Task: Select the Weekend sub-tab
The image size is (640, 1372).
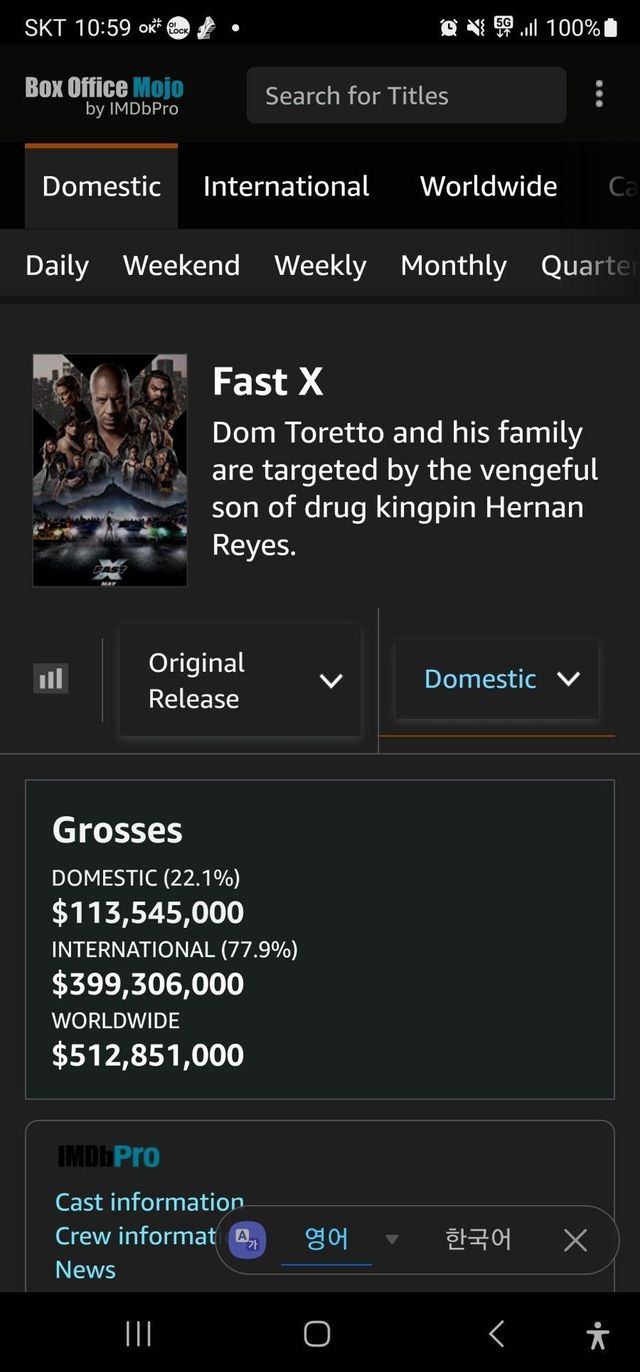Action: [181, 265]
